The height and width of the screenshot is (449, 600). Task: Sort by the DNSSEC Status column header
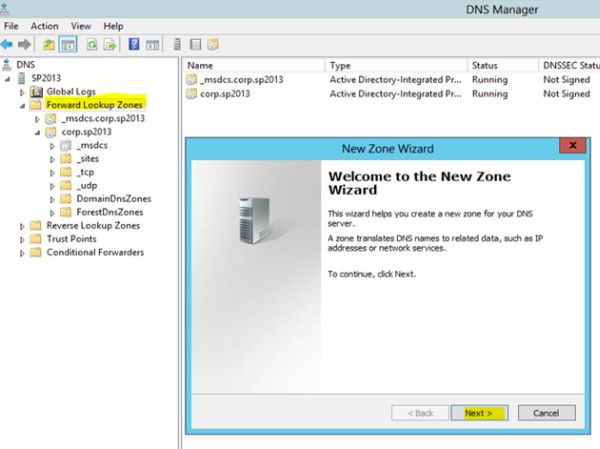pos(570,65)
